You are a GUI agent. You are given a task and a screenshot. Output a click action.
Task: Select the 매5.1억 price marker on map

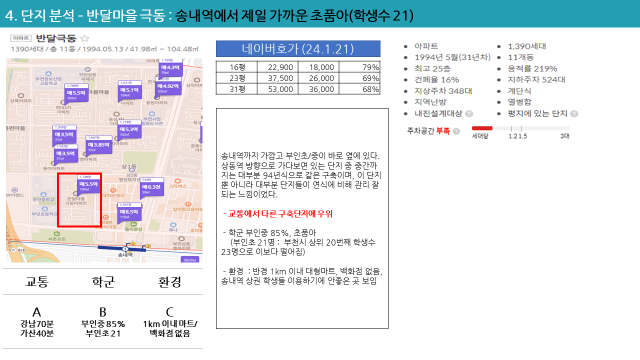pos(130,91)
